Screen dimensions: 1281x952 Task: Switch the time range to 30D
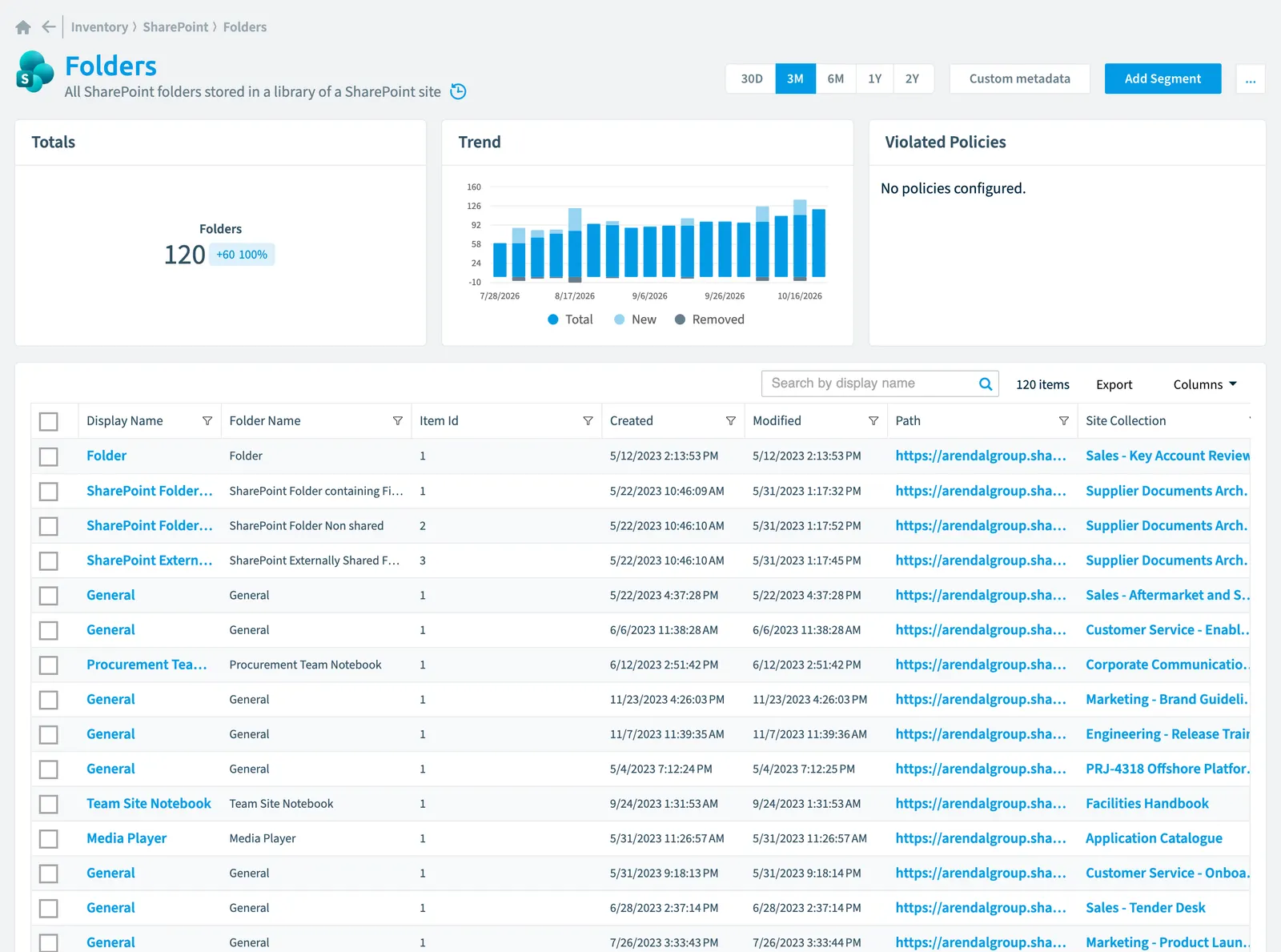pyautogui.click(x=751, y=78)
